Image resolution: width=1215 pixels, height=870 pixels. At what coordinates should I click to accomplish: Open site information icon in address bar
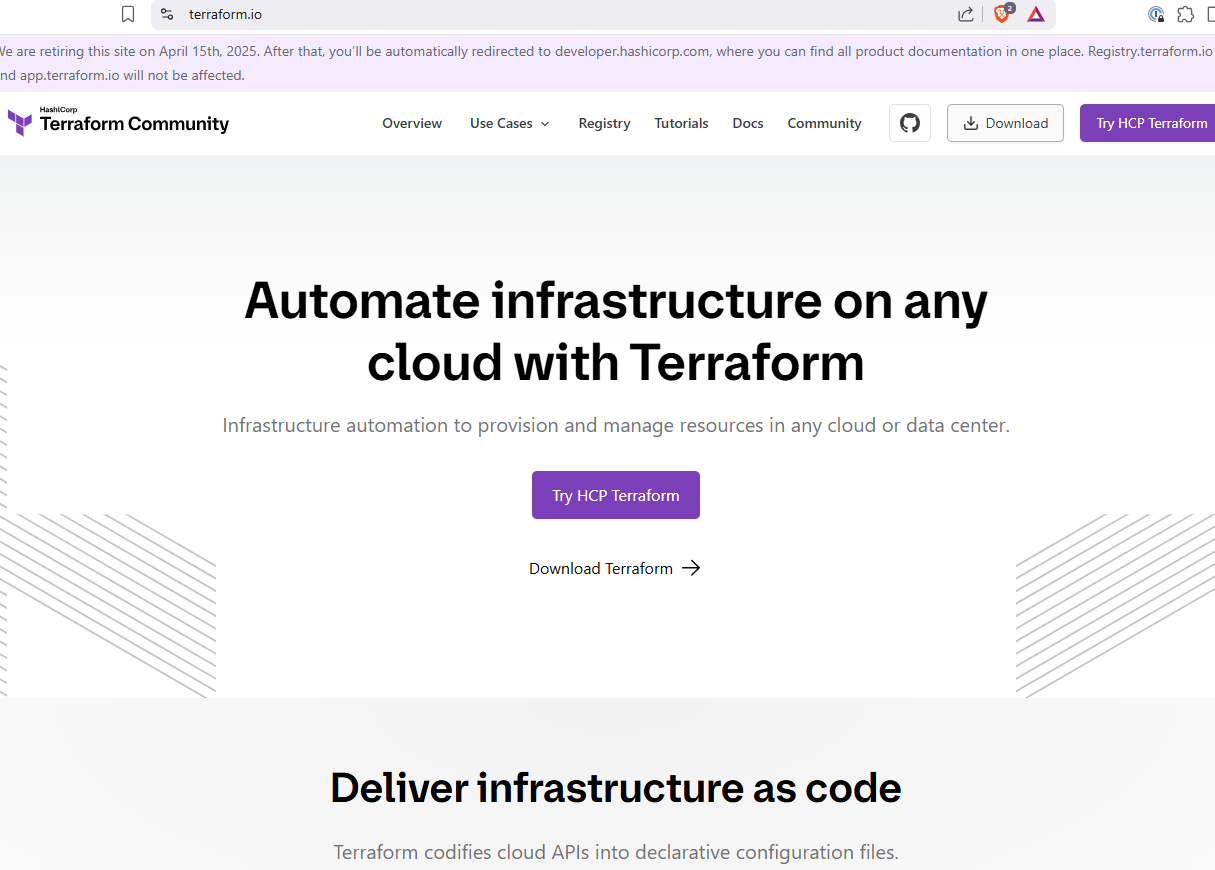pos(167,14)
